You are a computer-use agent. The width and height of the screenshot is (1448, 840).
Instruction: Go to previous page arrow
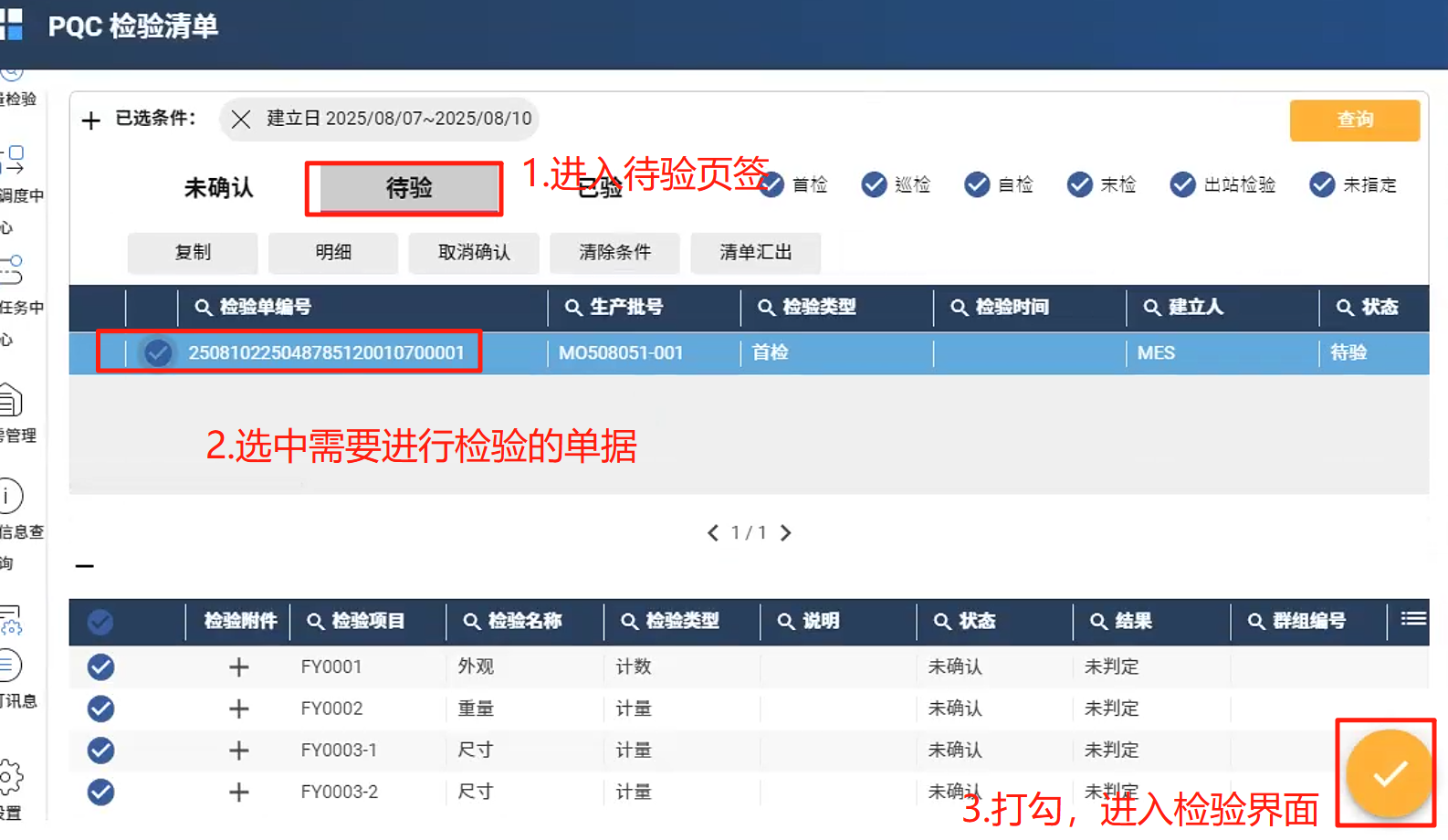pos(713,532)
